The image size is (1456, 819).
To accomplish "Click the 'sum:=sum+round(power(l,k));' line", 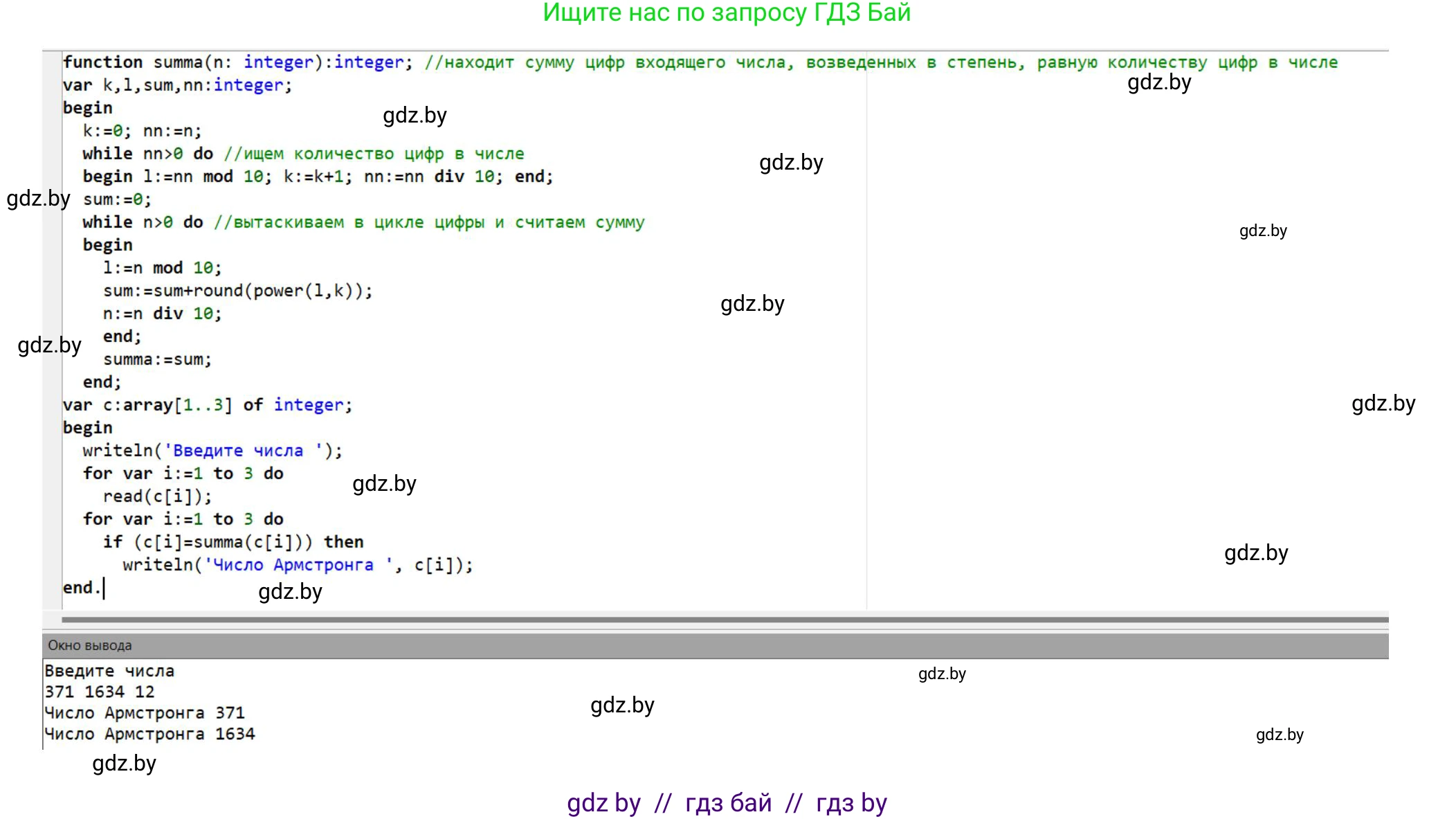I will pos(237,291).
